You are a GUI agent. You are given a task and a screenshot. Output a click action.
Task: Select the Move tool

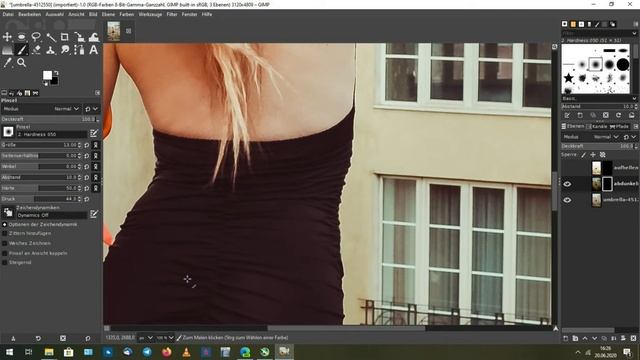[7, 37]
